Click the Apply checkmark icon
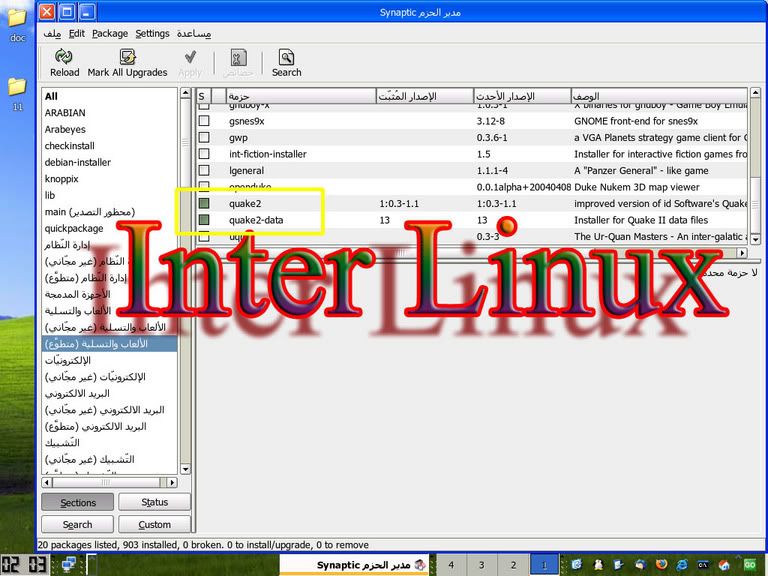Image resolution: width=768 pixels, height=576 pixels. (x=190, y=57)
